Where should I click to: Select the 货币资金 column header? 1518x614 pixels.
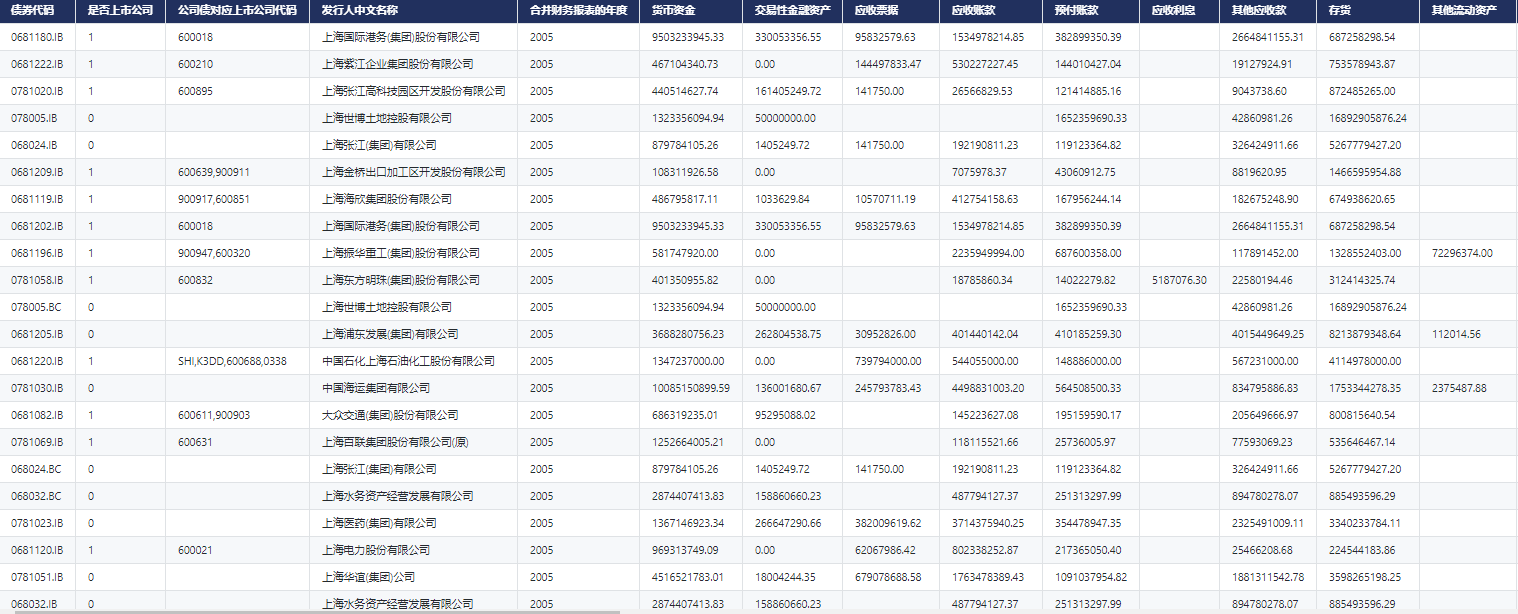click(673, 10)
